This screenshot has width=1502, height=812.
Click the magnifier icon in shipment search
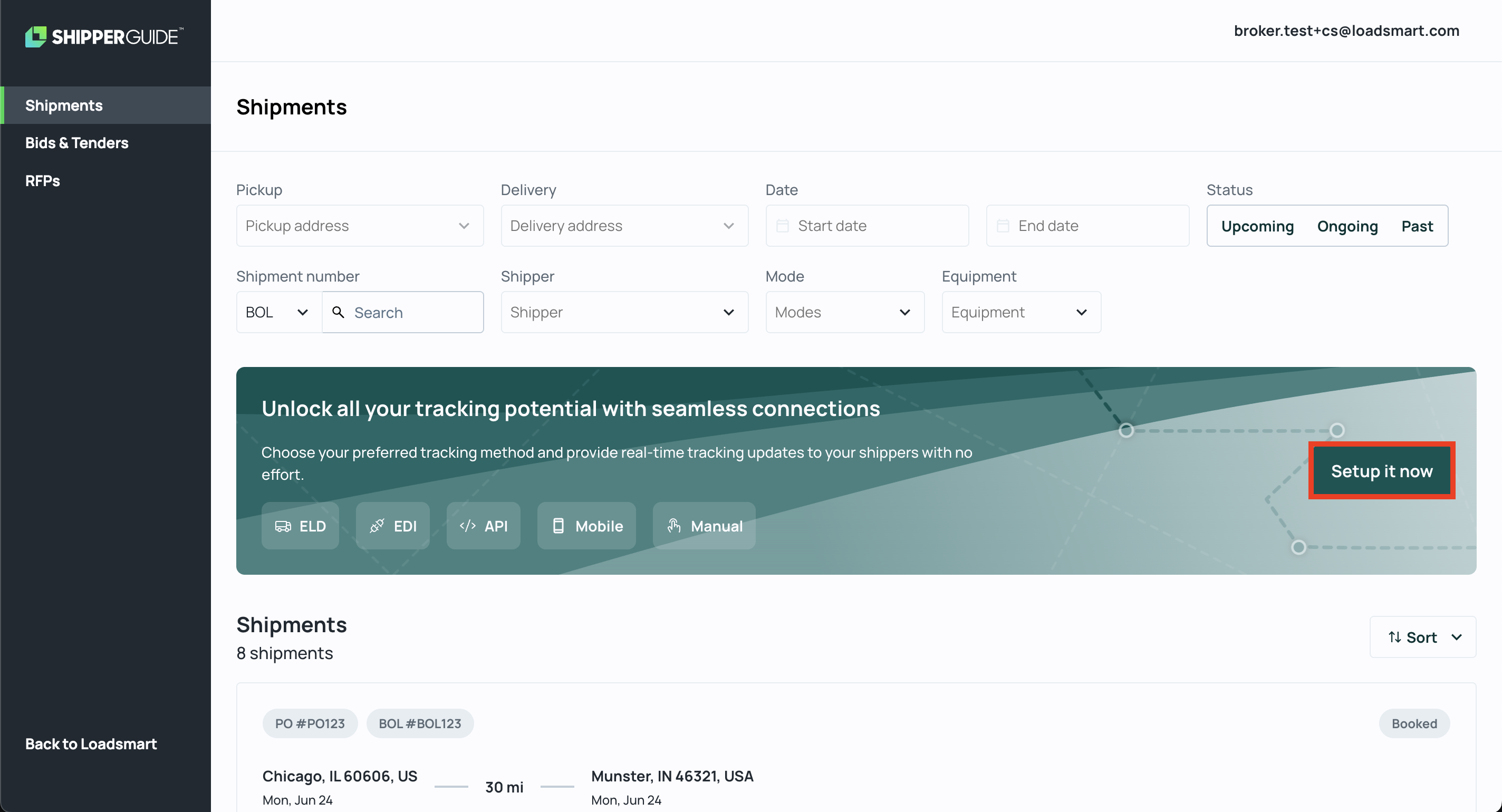[338, 312]
